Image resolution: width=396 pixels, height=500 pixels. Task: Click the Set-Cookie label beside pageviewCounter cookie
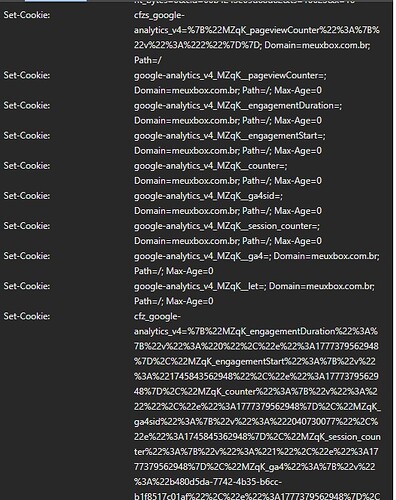point(27,75)
